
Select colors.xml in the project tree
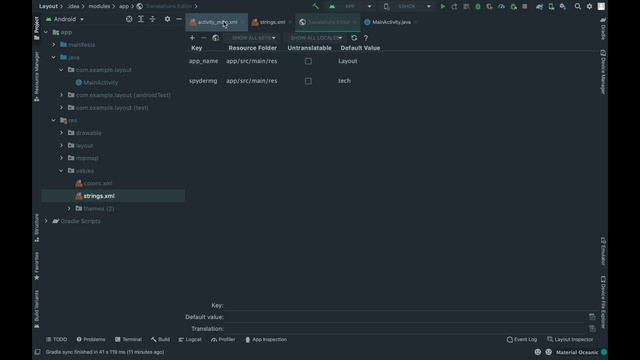pyautogui.click(x=98, y=183)
